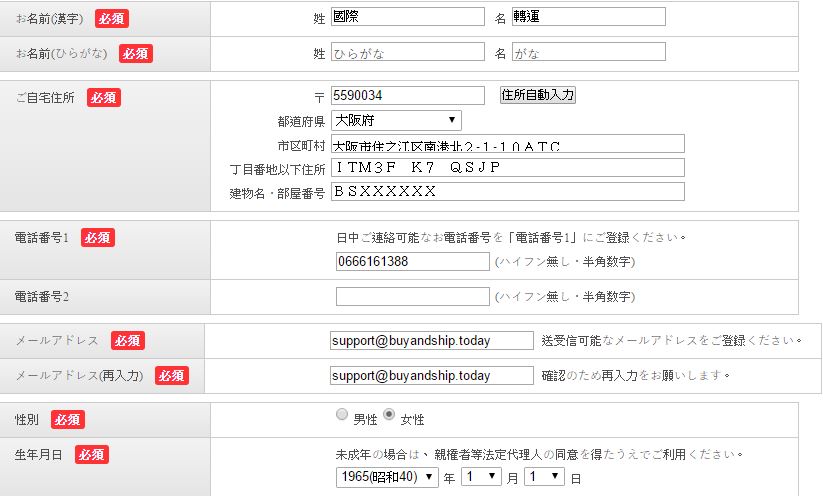This screenshot has height=496, width=823.
Task: Click the postal code field 5590034
Action: (x=408, y=95)
